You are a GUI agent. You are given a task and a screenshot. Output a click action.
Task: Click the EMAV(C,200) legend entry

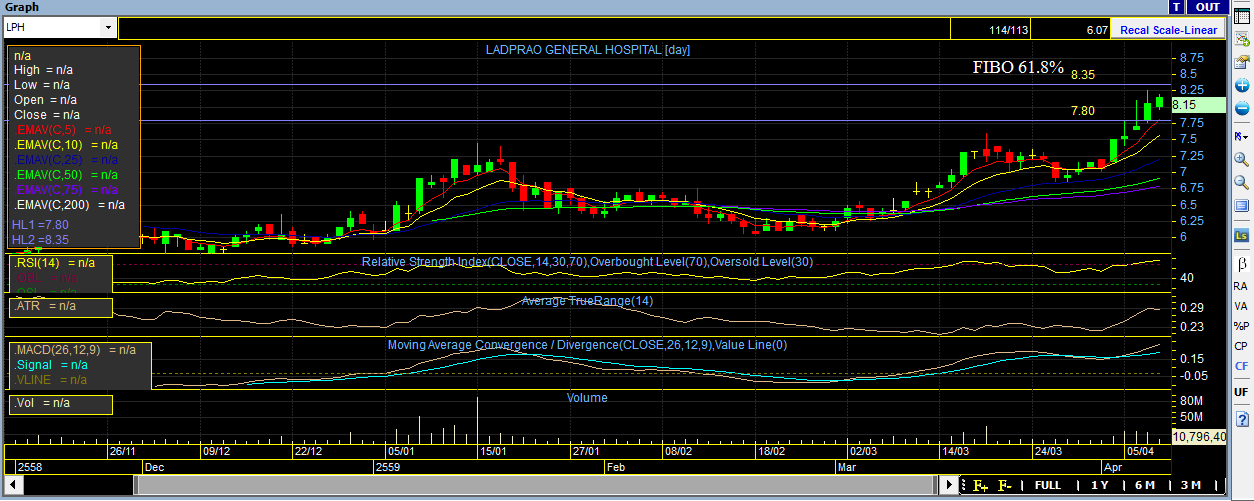(x=70, y=204)
